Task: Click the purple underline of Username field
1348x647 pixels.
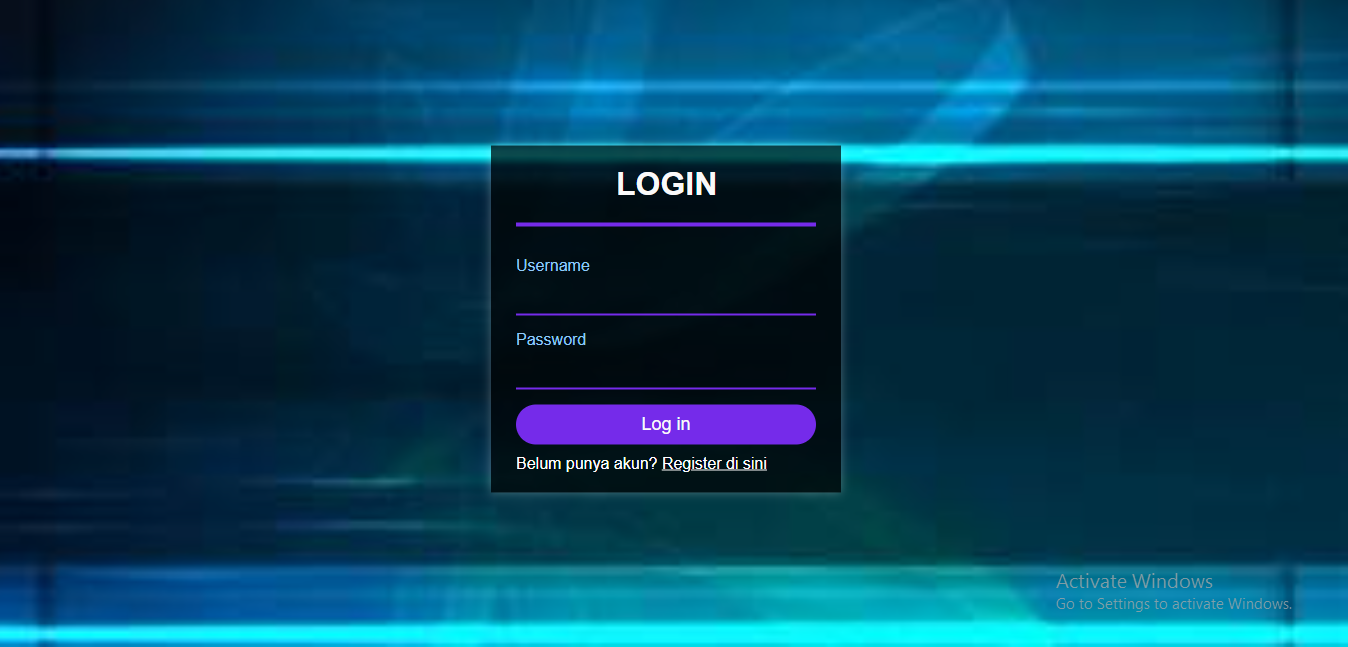Action: [666, 314]
